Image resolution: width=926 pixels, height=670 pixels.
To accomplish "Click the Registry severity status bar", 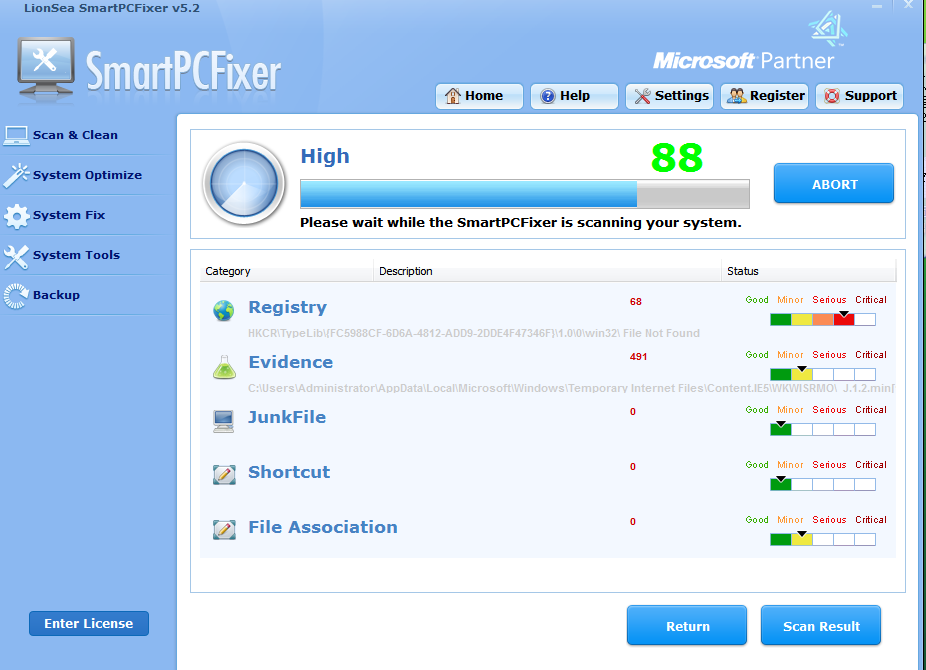I will point(823,319).
